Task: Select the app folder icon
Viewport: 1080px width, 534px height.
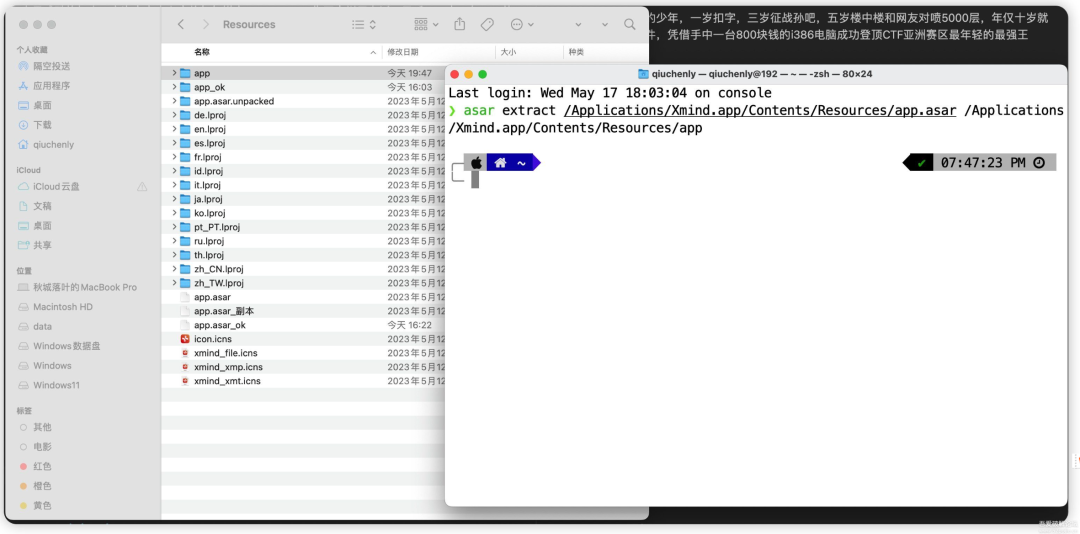Action: tap(185, 73)
